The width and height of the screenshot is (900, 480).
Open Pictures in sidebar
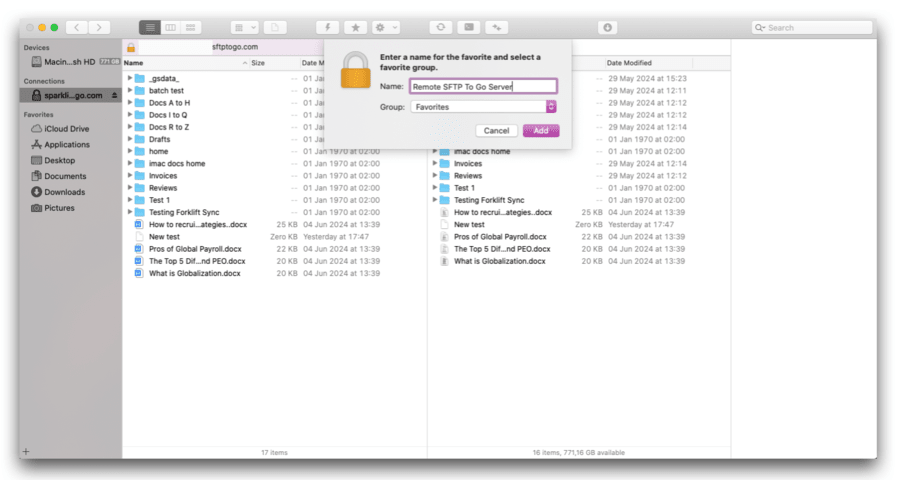pos(59,208)
